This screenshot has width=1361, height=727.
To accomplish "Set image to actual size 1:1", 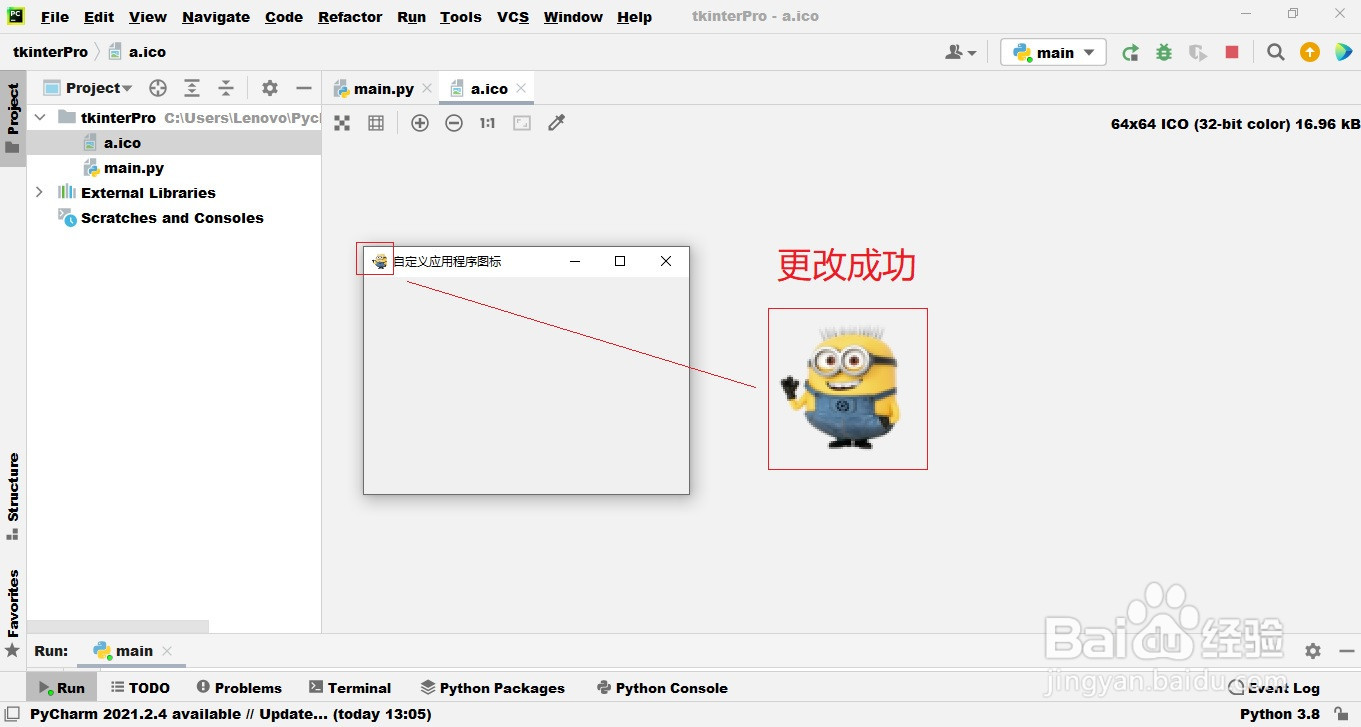I will [x=487, y=123].
